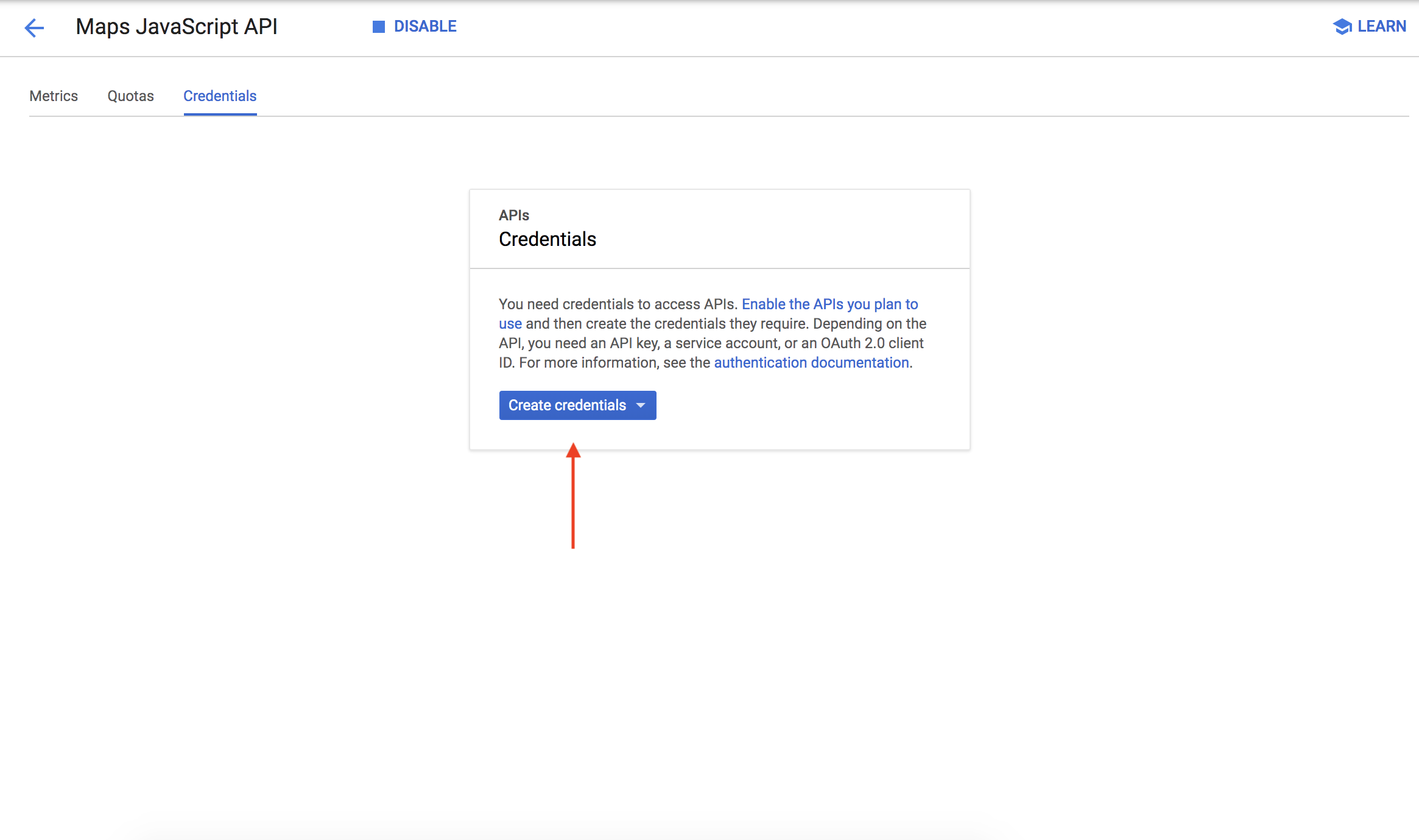Switch to the Metrics tab
1419x840 pixels.
tap(54, 96)
